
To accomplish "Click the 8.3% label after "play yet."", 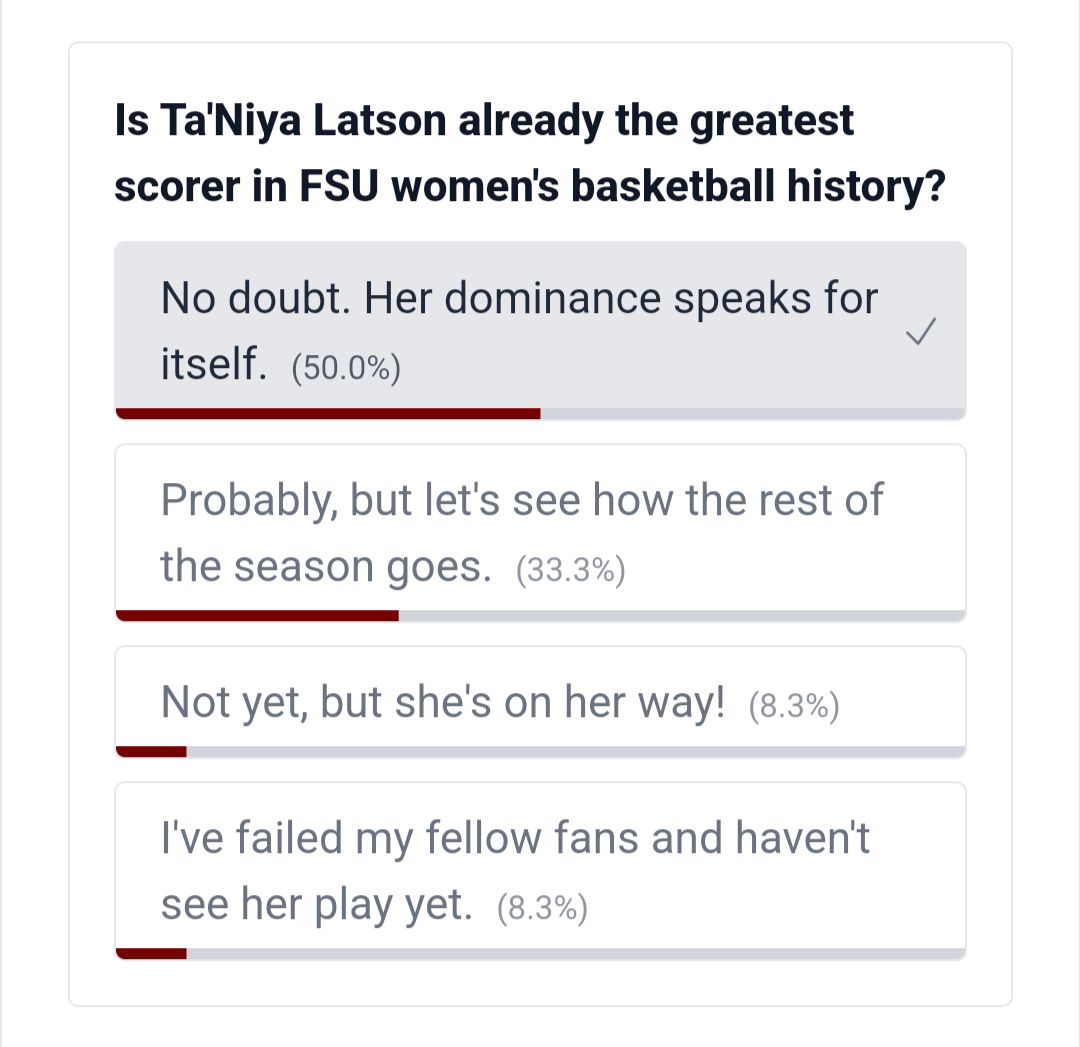I will (x=542, y=909).
